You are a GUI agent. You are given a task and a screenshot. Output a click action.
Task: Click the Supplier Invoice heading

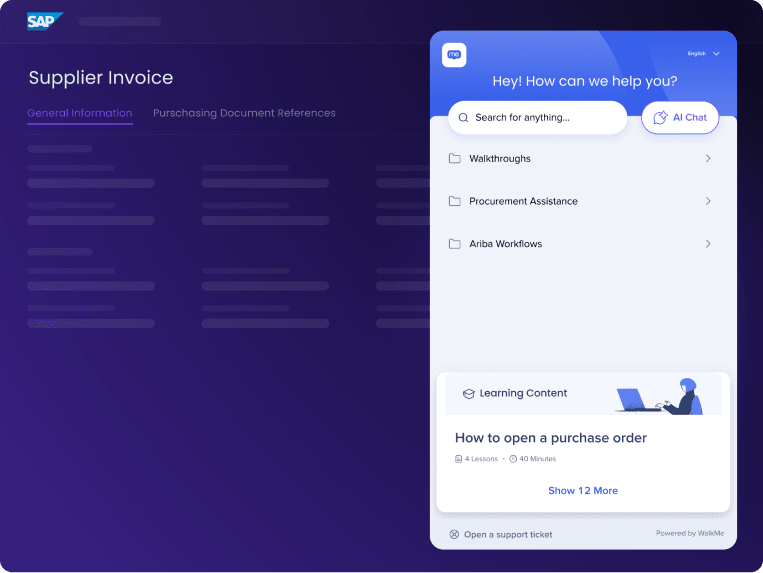click(x=101, y=78)
